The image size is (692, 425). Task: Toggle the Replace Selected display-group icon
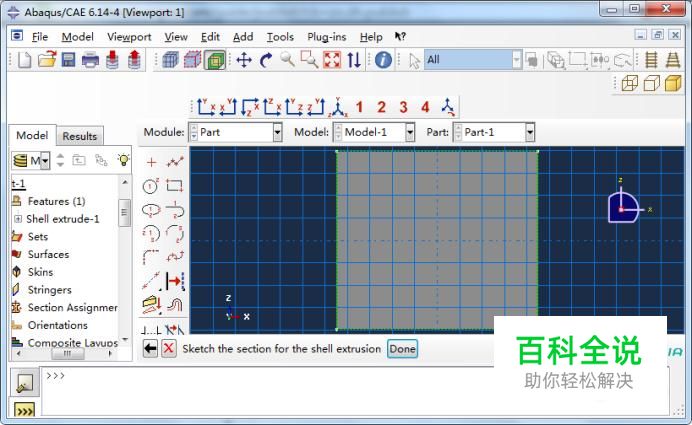[192, 60]
